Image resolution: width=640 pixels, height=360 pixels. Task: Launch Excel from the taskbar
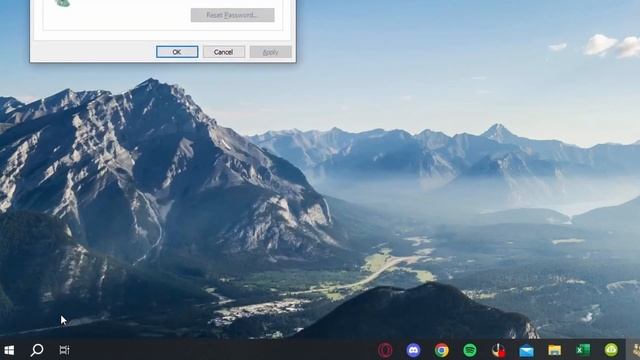(x=582, y=350)
